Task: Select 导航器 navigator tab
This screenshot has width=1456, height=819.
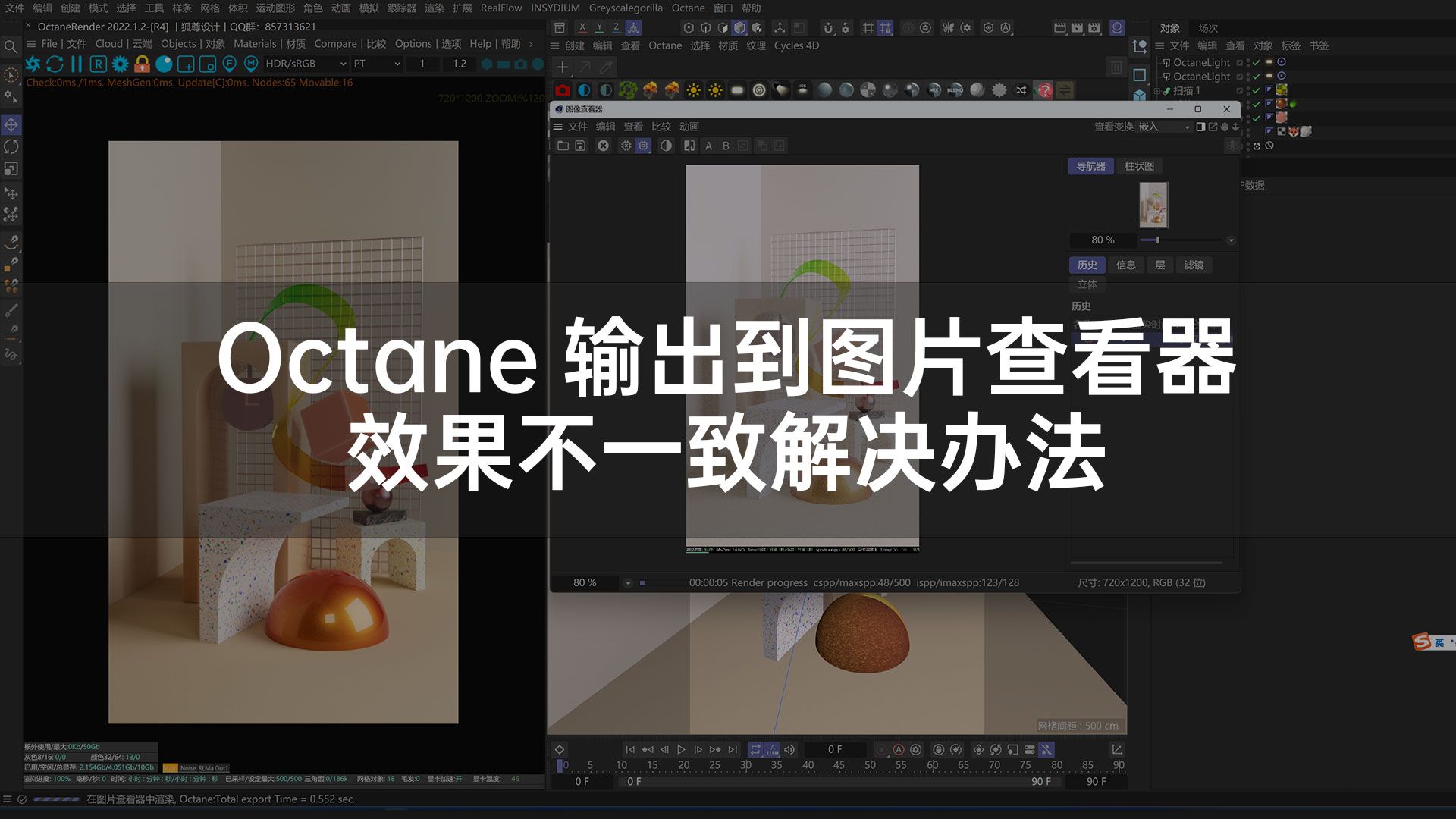Action: click(x=1090, y=166)
